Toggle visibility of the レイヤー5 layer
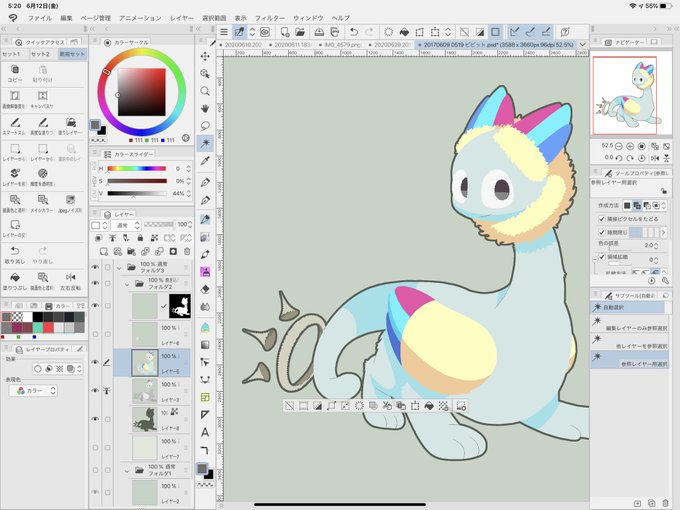Screen dimensions: 680x510 [95, 362]
